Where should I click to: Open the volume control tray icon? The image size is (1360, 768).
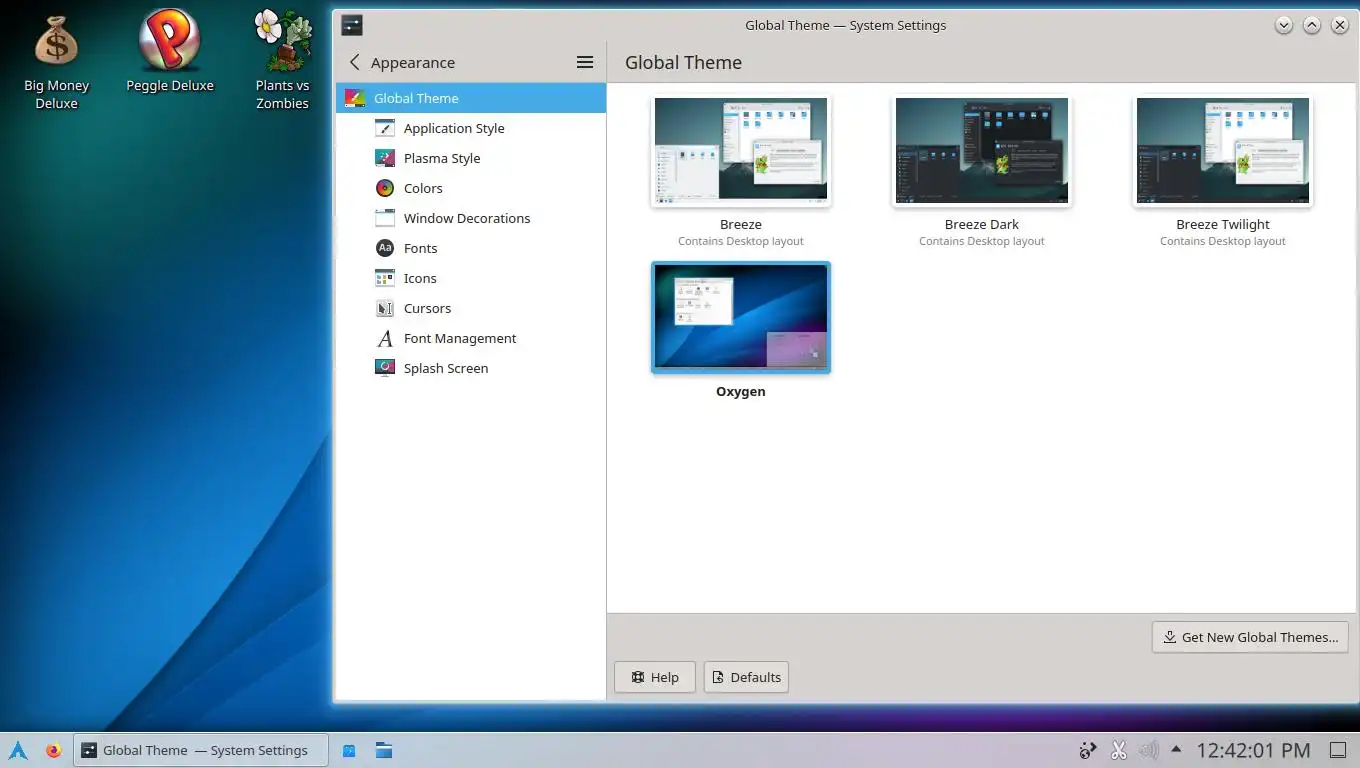click(x=1149, y=750)
